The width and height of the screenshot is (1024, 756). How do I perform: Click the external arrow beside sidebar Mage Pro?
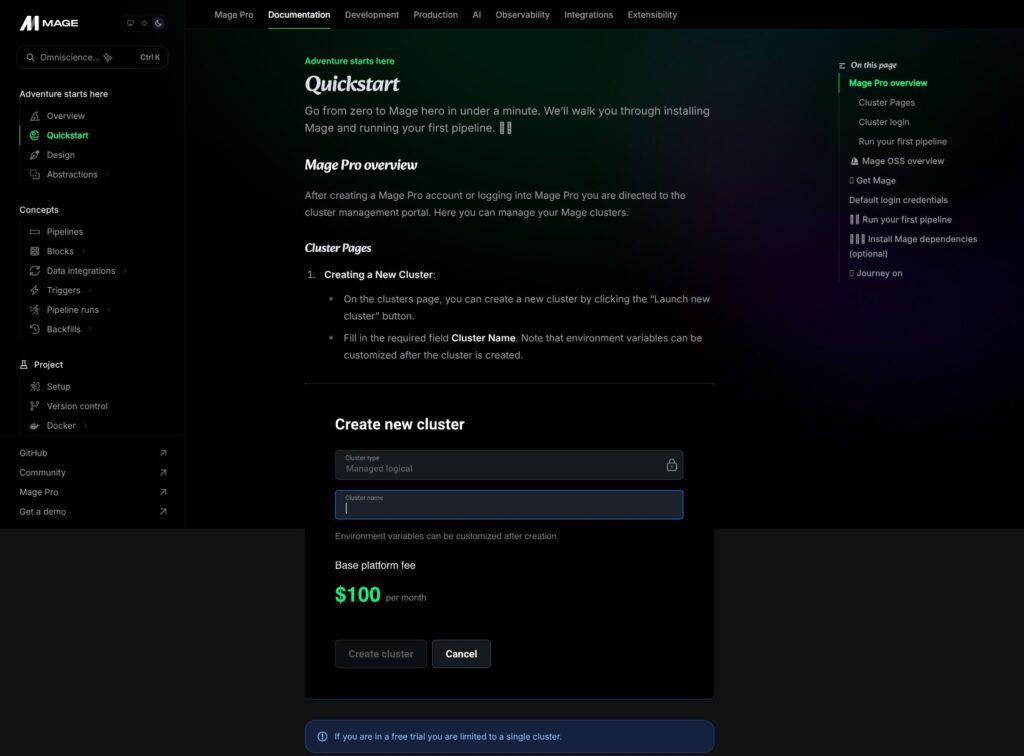coord(163,492)
